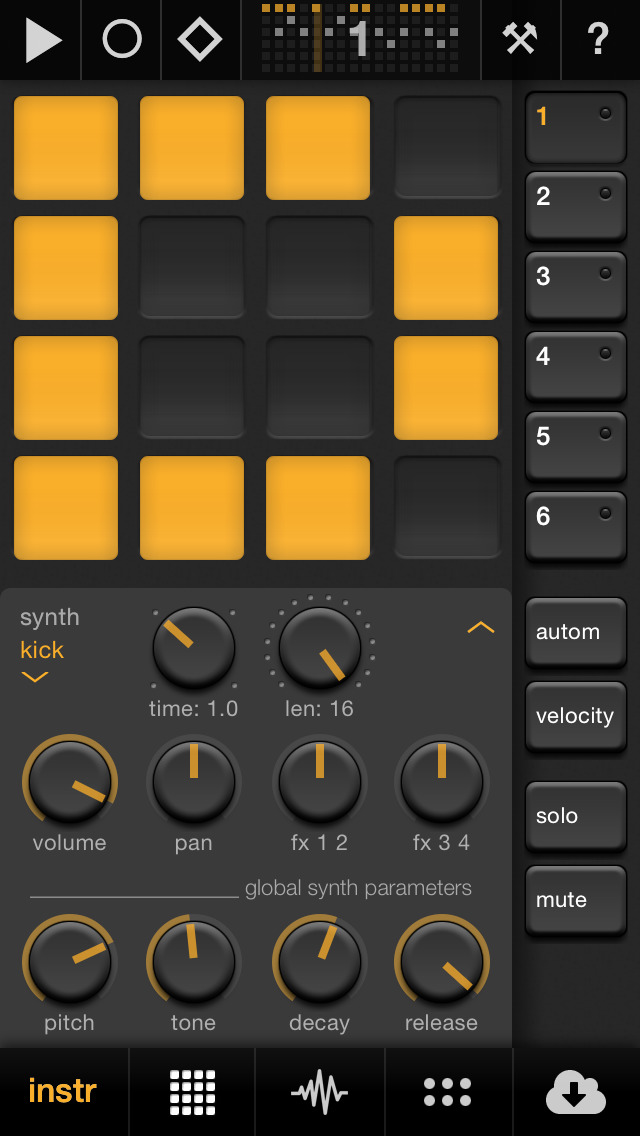This screenshot has height=1136, width=640.
Task: Disable lit step pad row 2 column 4
Action: click(446, 268)
